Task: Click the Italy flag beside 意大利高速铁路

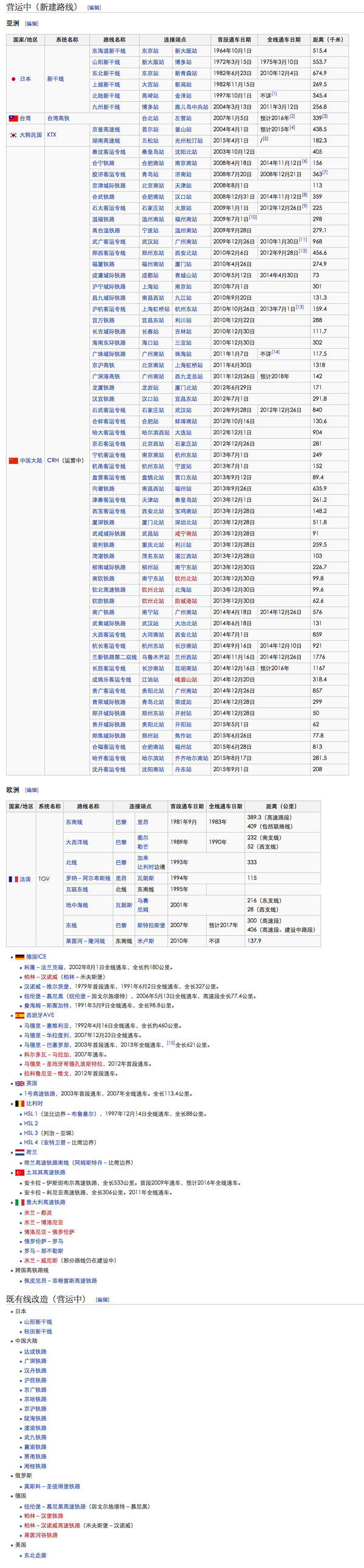Action: 20,1202
